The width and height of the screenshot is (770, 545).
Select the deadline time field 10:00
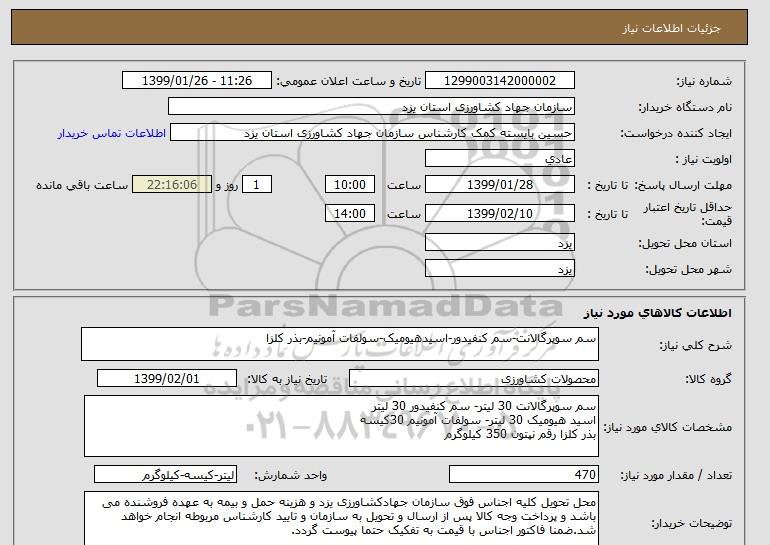350,185
